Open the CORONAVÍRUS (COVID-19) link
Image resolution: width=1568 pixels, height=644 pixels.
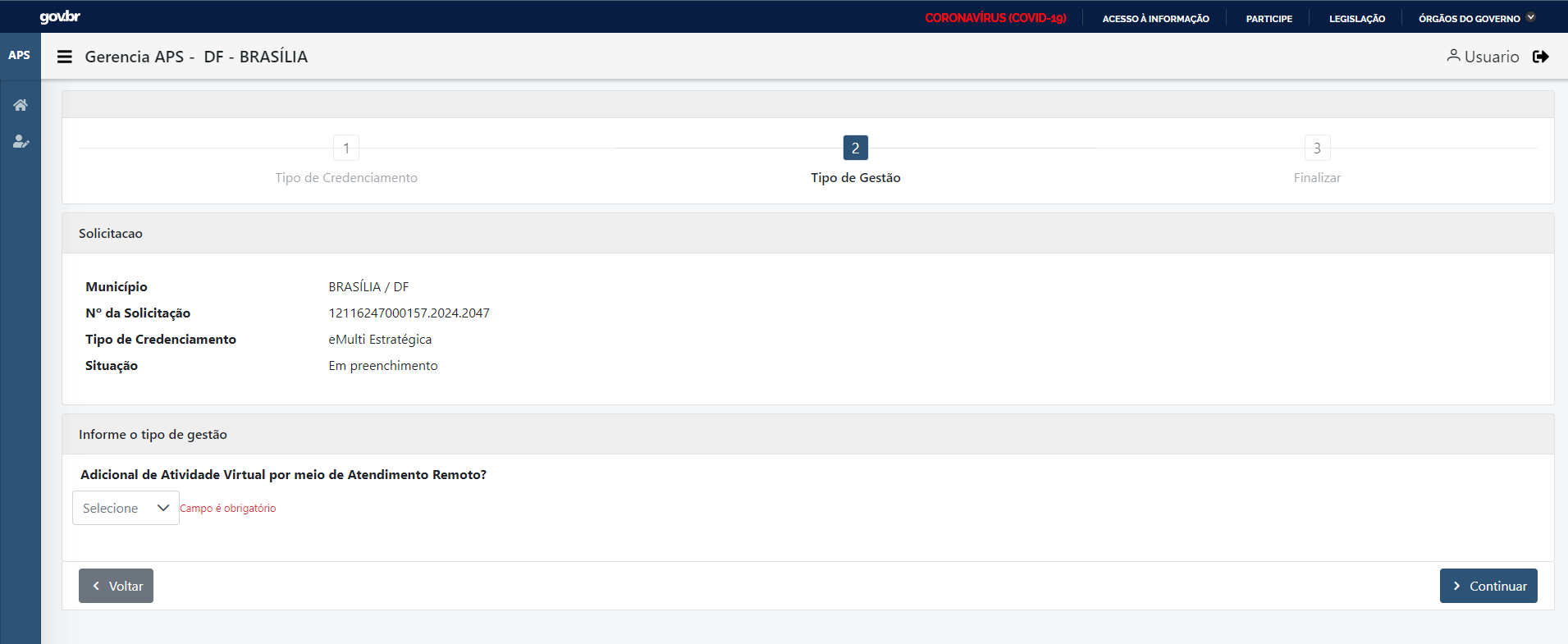pyautogui.click(x=995, y=18)
